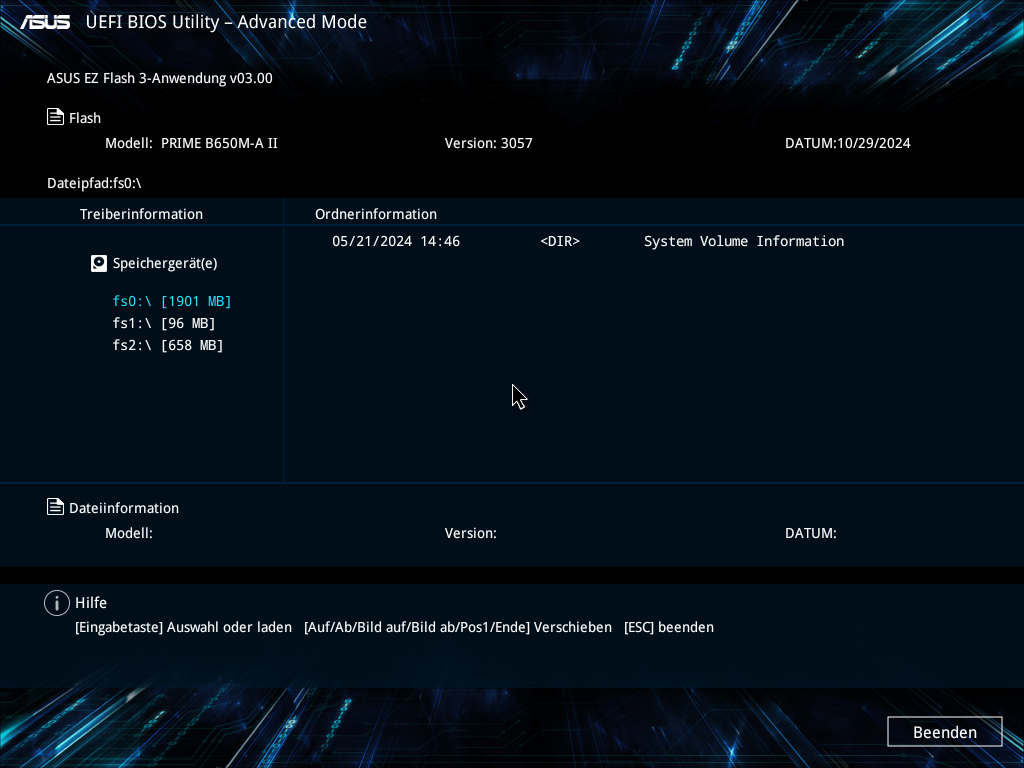Click the DATUM:10/29/2024 text
The width and height of the screenshot is (1024, 768).
(848, 143)
